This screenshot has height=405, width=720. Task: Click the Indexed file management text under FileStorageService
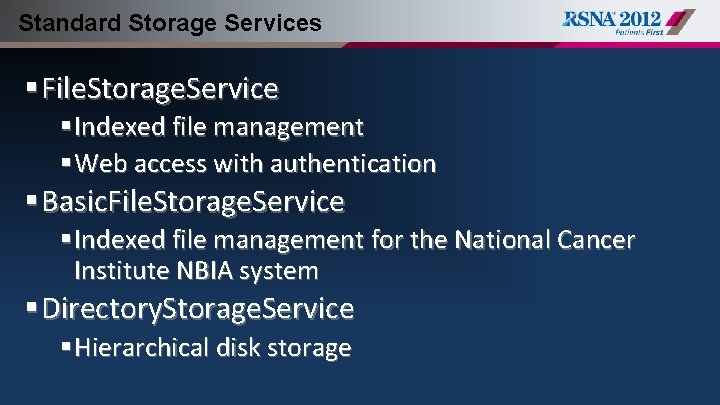click(x=219, y=127)
